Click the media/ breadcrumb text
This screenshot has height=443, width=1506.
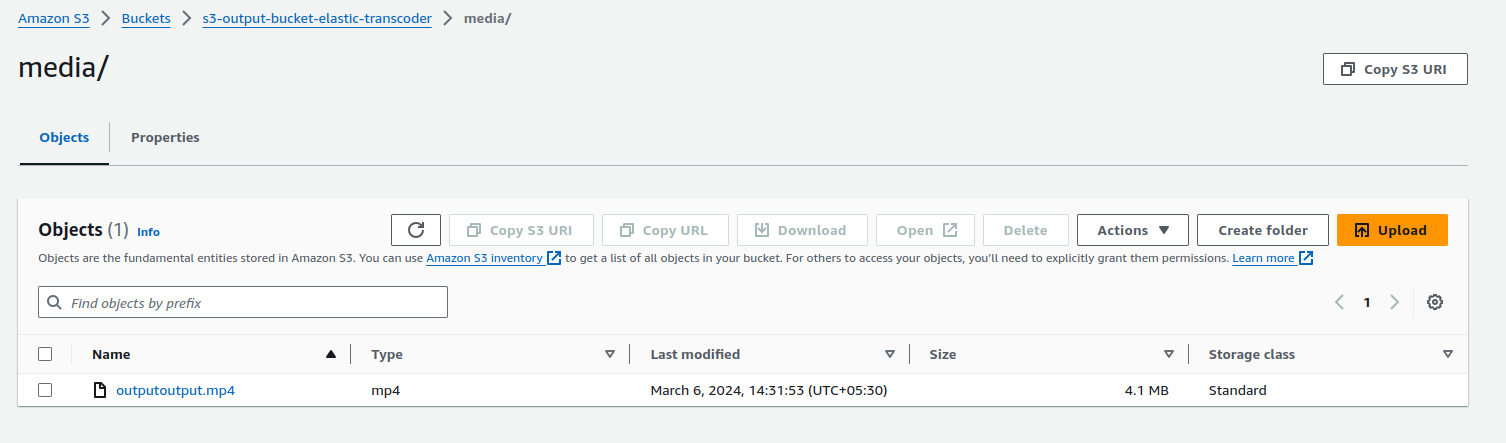click(x=488, y=19)
